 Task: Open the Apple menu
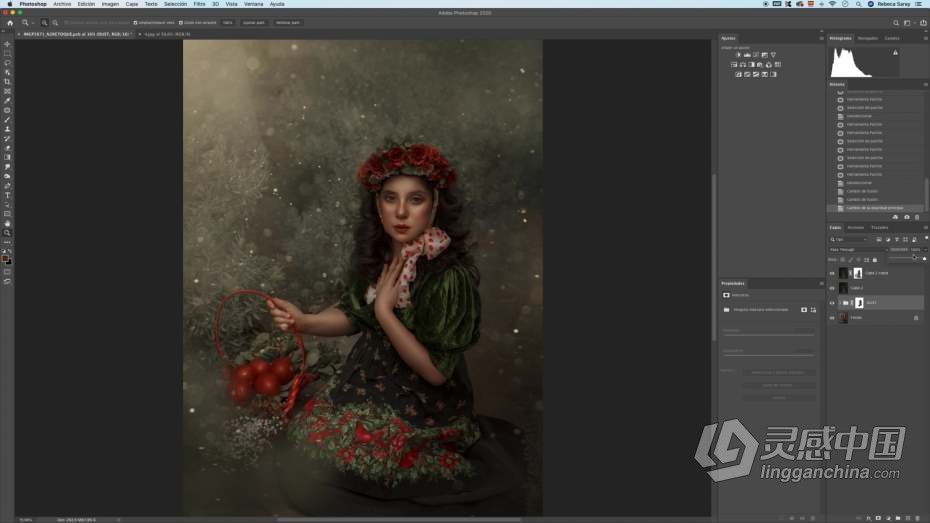coord(9,4)
